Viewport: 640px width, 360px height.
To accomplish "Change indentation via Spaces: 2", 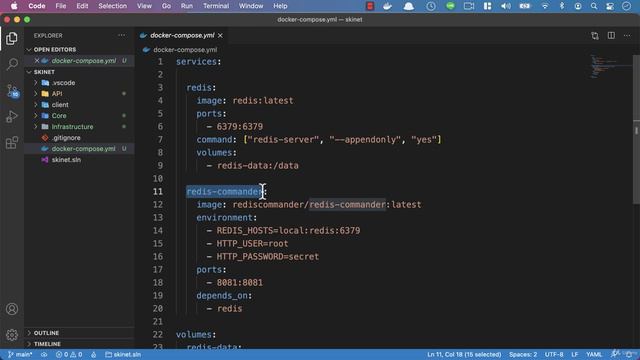I will coord(523,354).
